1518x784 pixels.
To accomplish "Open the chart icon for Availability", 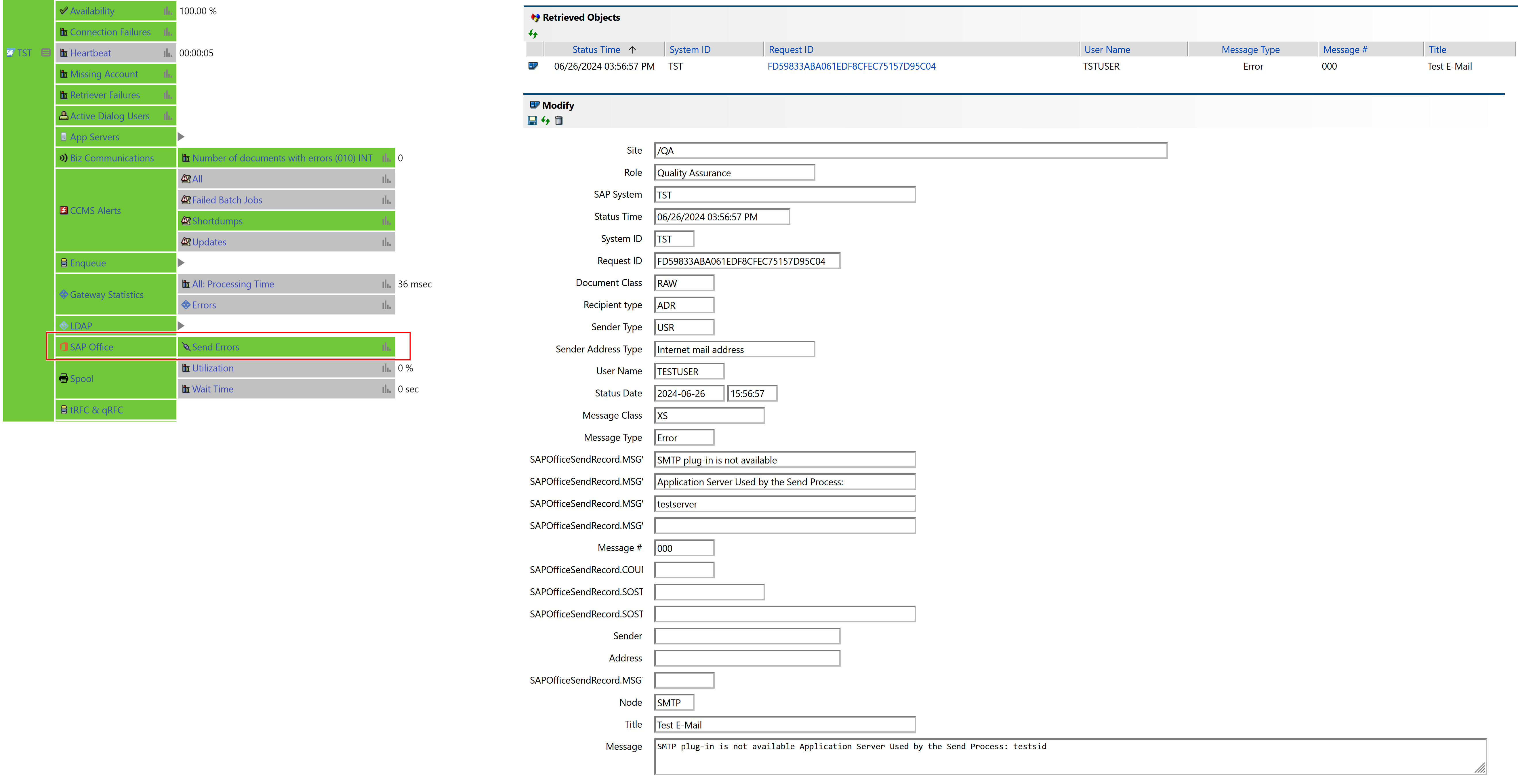I will pos(168,11).
